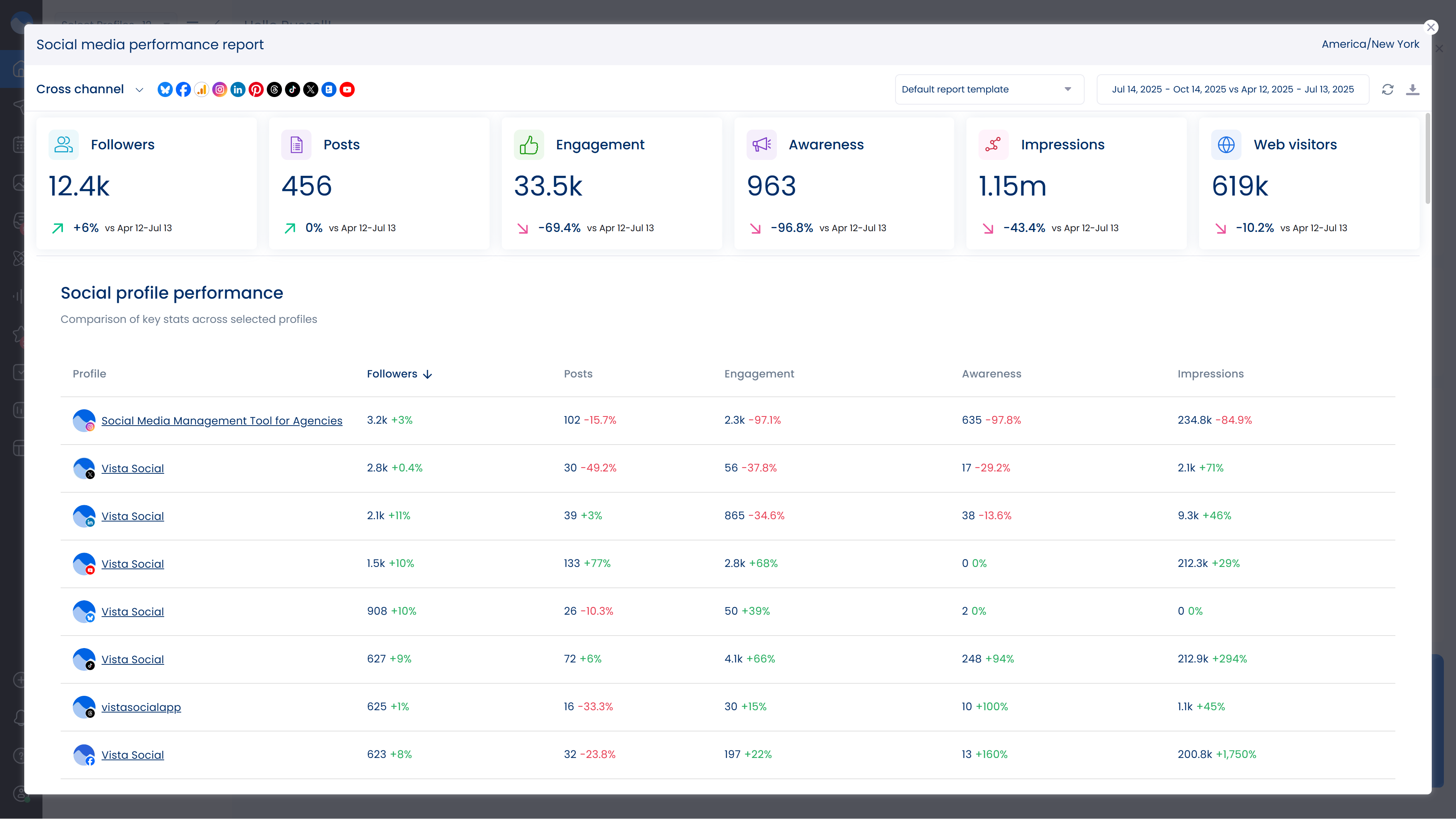Open the Default report template dropdown
Image resolution: width=1456 pixels, height=819 pixels.
[989, 89]
